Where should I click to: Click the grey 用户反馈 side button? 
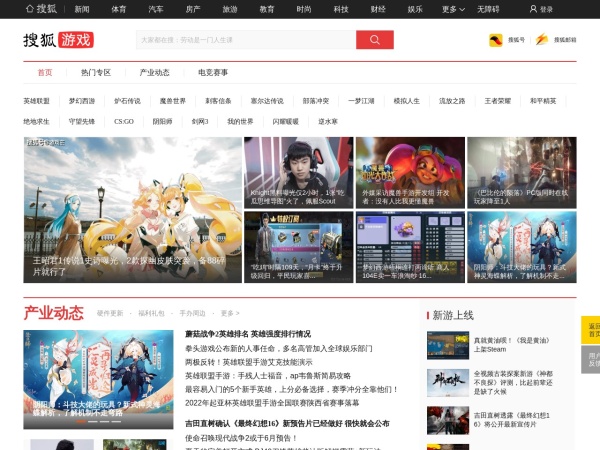pyautogui.click(x=591, y=360)
